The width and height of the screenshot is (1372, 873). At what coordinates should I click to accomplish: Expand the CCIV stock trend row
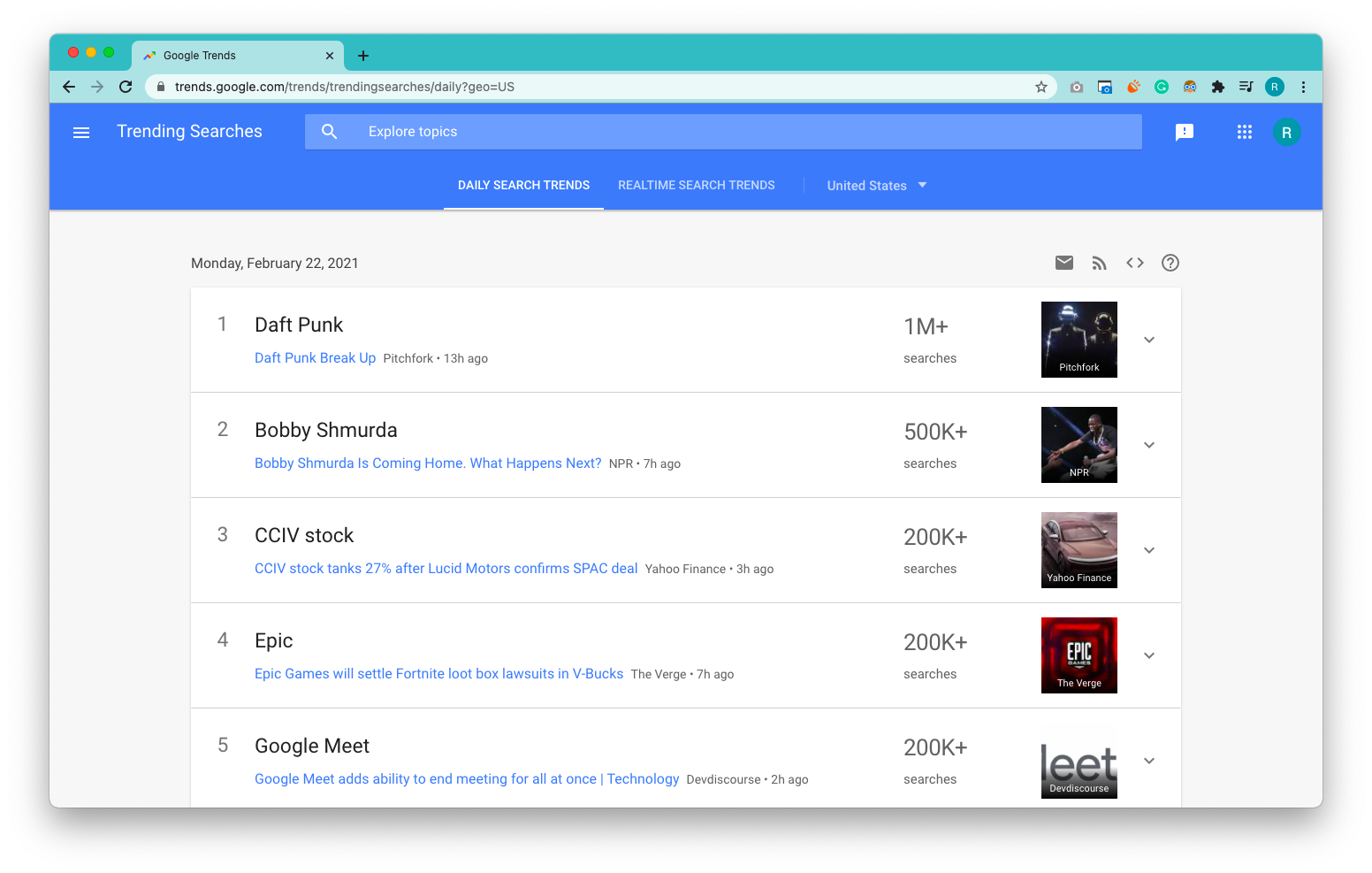tap(1149, 550)
